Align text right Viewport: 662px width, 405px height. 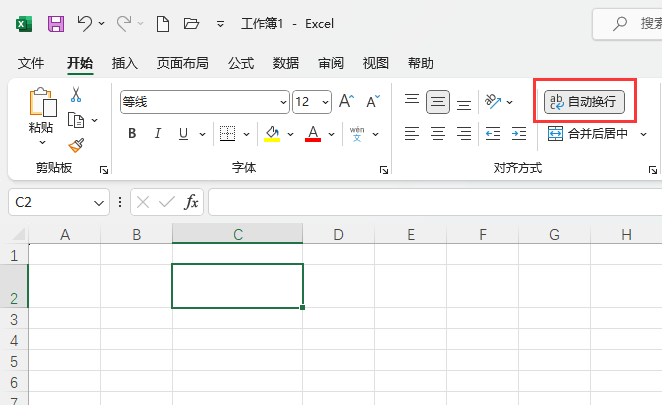pyautogui.click(x=464, y=133)
